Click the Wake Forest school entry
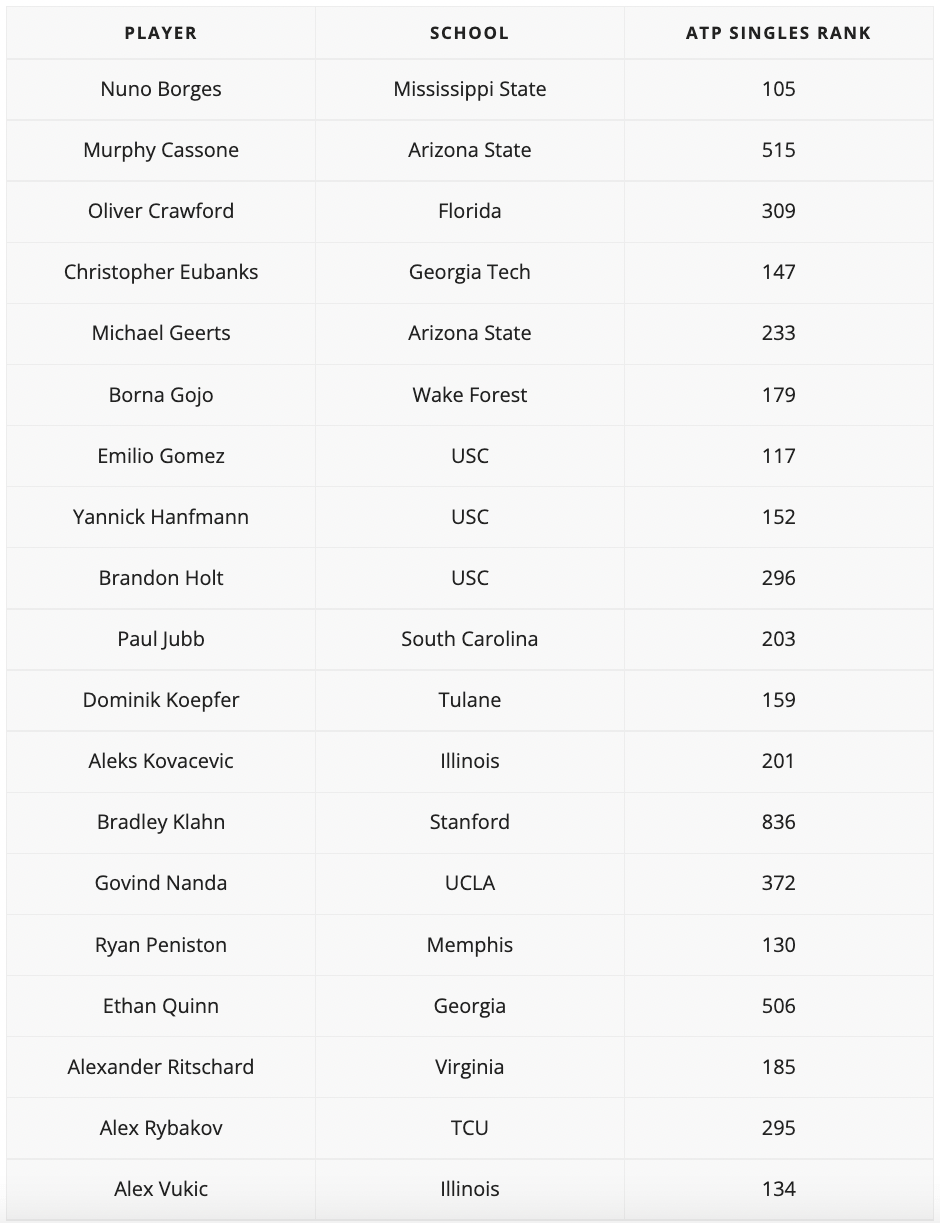This screenshot has width=940, height=1223. (x=469, y=394)
